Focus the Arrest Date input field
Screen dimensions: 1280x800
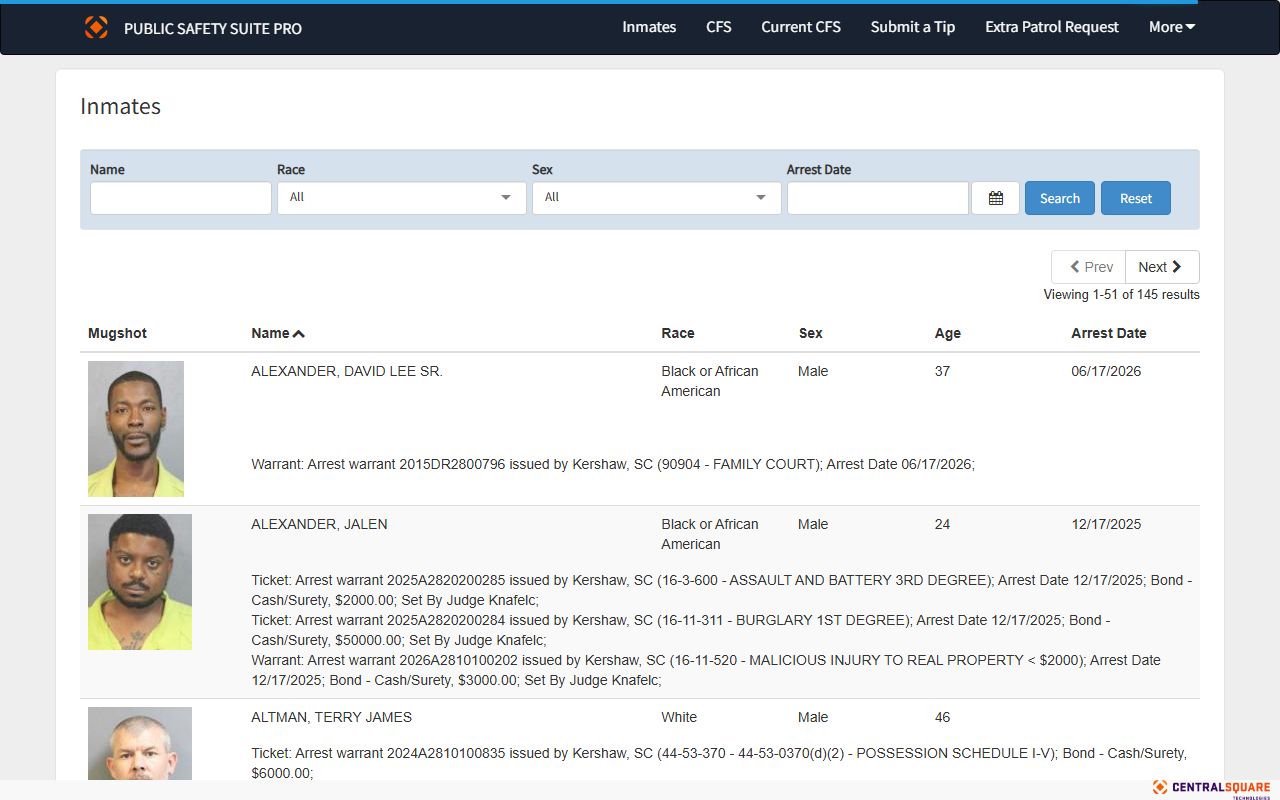click(x=878, y=198)
